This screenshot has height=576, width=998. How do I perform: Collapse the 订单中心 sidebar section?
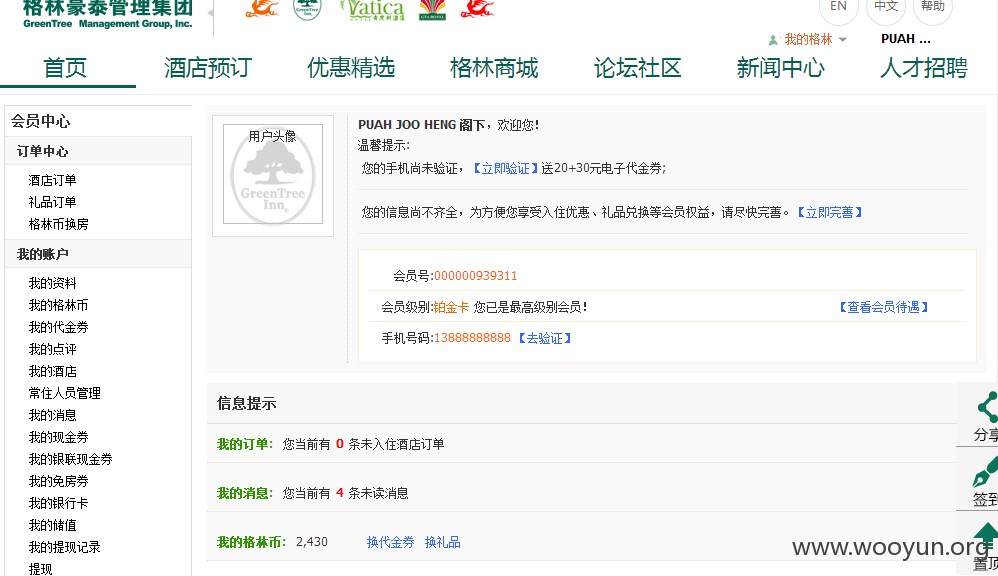click(x=98, y=151)
